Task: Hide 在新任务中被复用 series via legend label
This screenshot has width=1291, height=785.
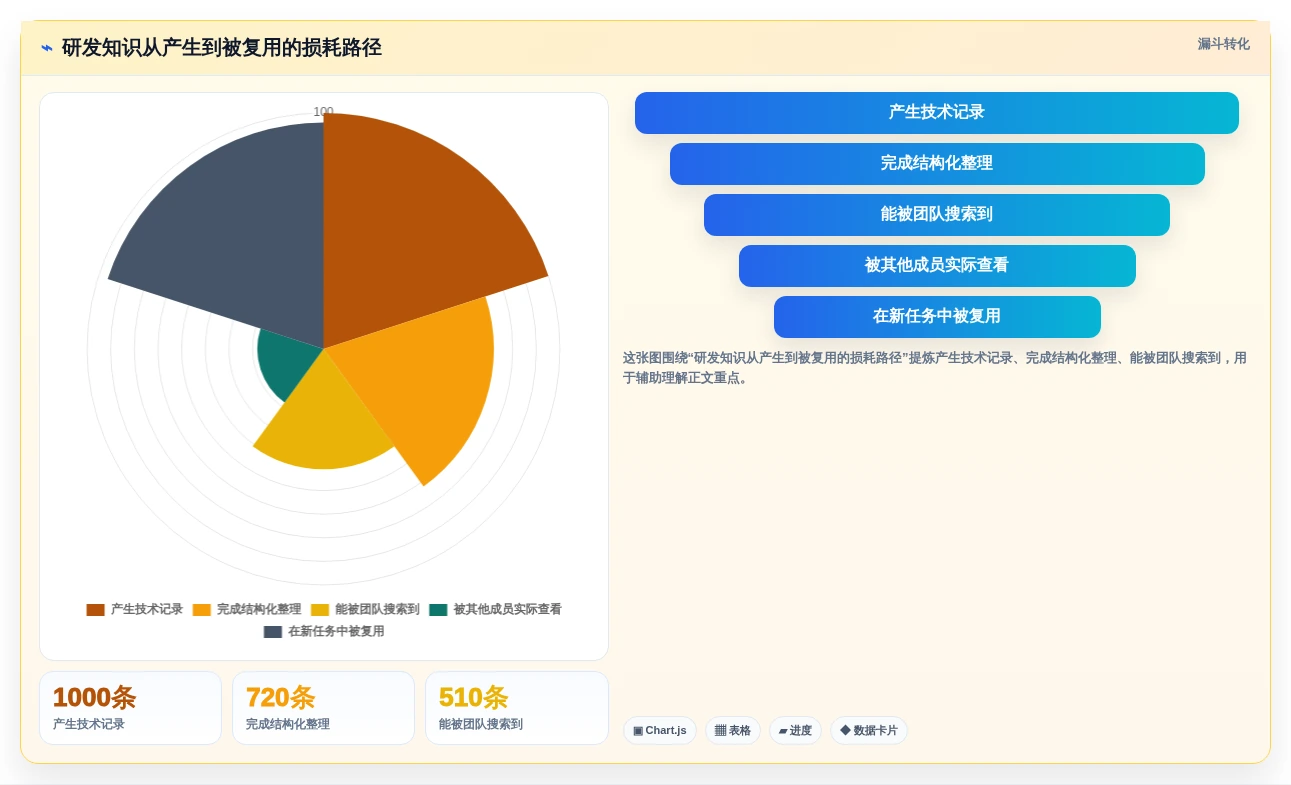Action: [336, 631]
